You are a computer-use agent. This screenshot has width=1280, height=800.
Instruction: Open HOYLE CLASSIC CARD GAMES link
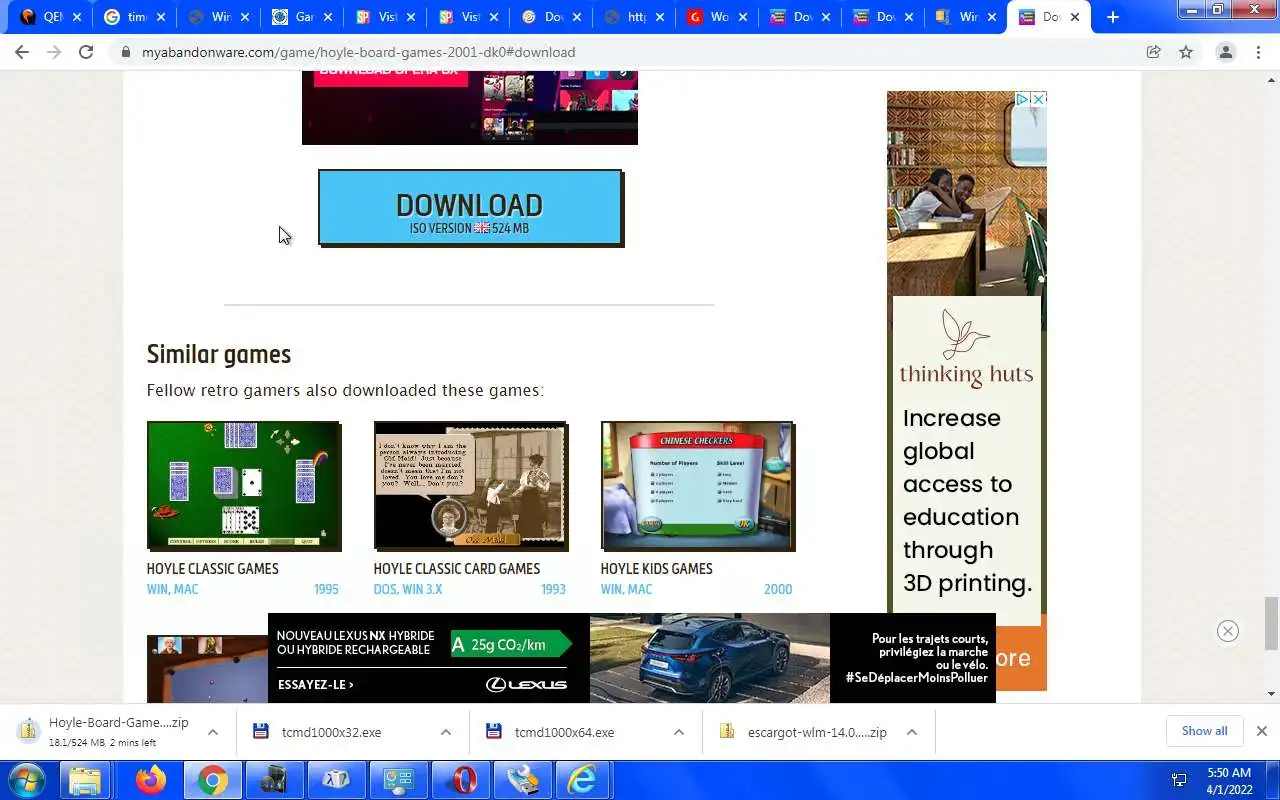(457, 569)
